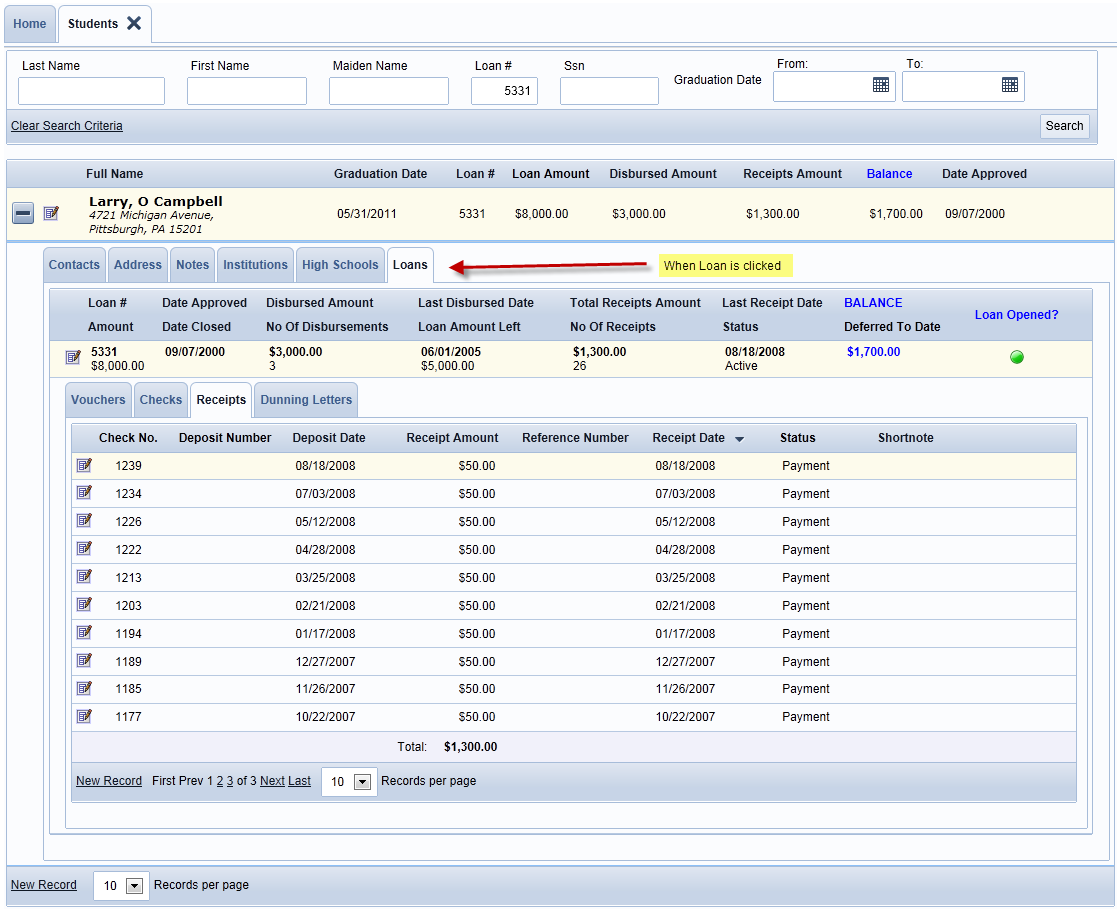Click the Last Name input field
Image resolution: width=1117 pixels, height=909 pixels.
click(91, 91)
